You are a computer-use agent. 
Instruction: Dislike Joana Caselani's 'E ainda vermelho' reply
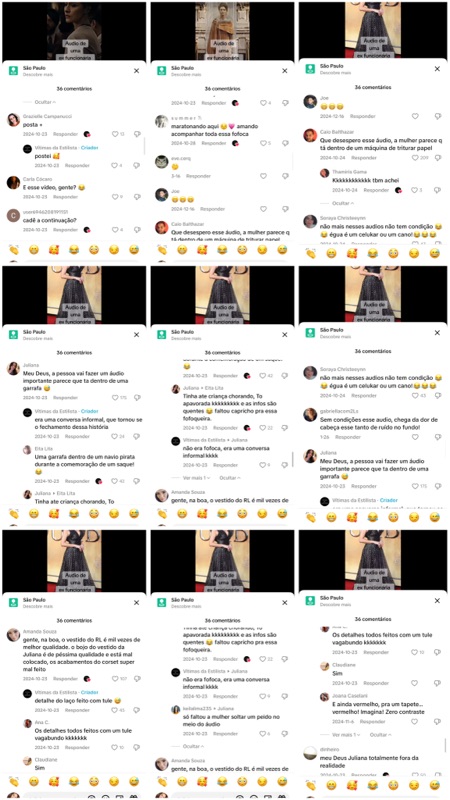(438, 722)
